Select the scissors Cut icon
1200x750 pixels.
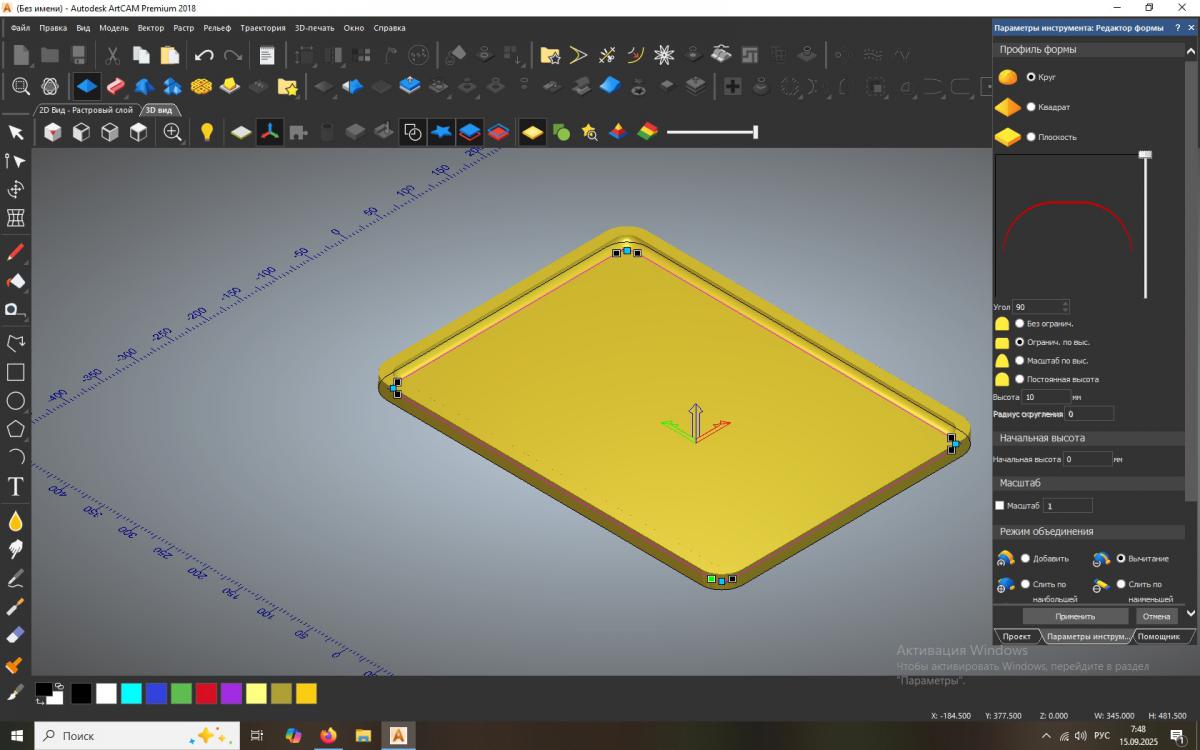tap(112, 56)
